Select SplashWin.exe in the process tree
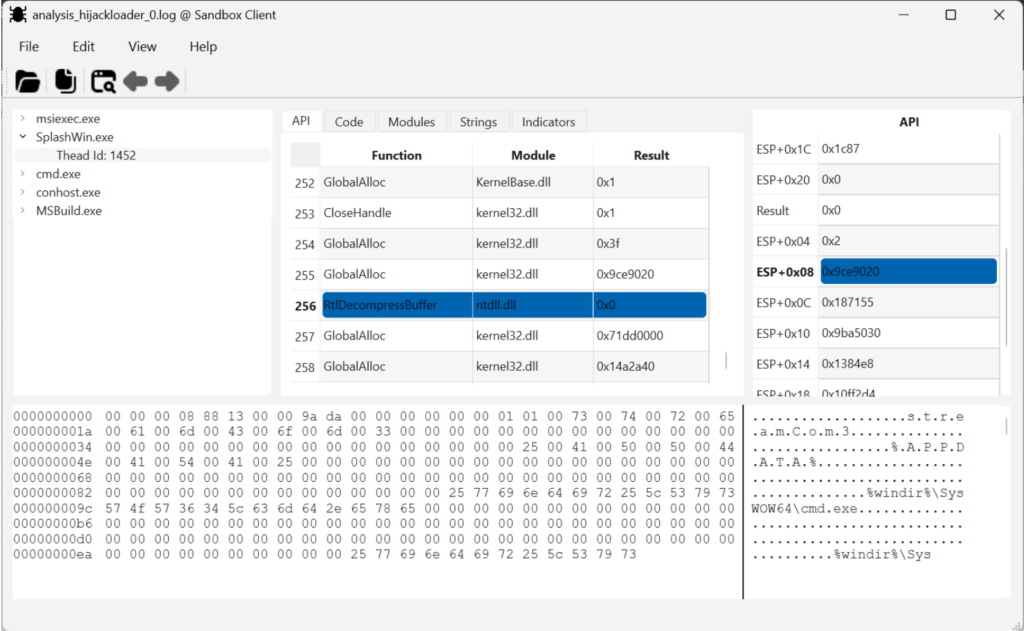 [x=74, y=137]
